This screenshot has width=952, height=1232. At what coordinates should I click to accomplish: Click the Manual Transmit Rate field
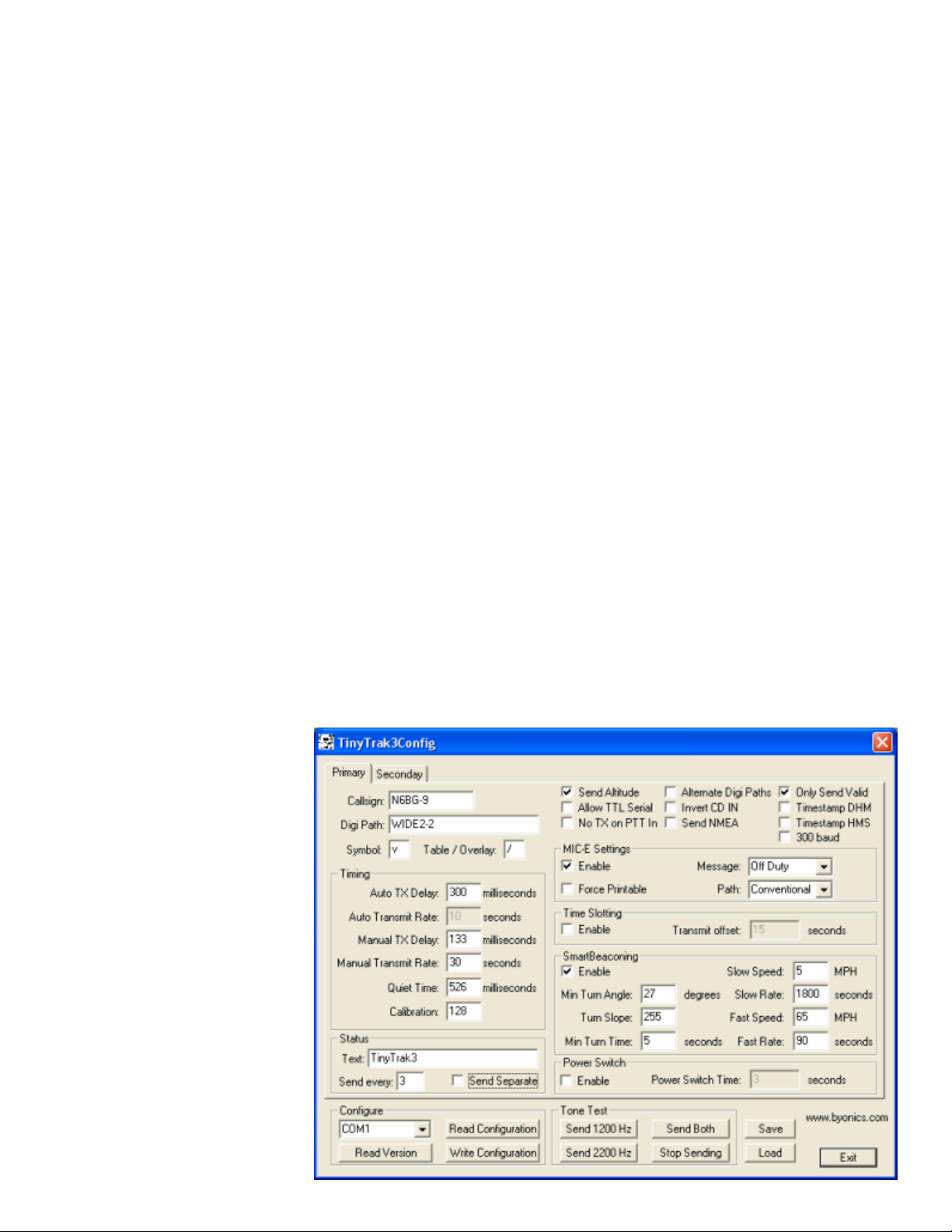463,962
